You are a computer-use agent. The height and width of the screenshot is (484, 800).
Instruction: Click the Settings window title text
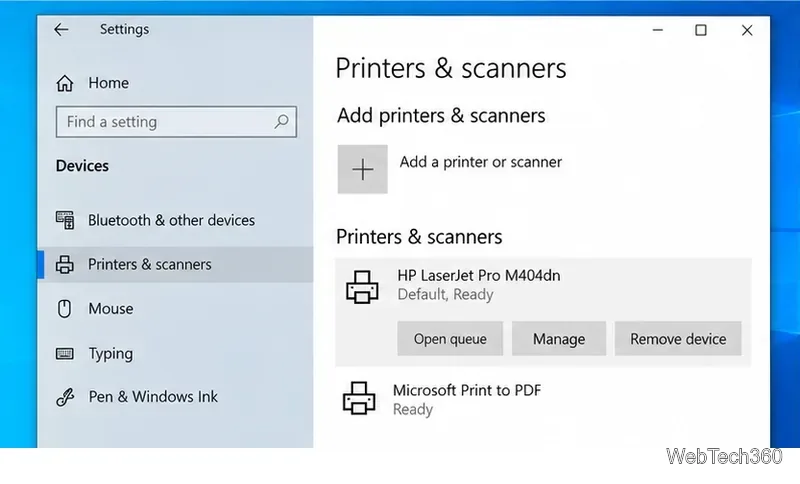click(x=124, y=30)
